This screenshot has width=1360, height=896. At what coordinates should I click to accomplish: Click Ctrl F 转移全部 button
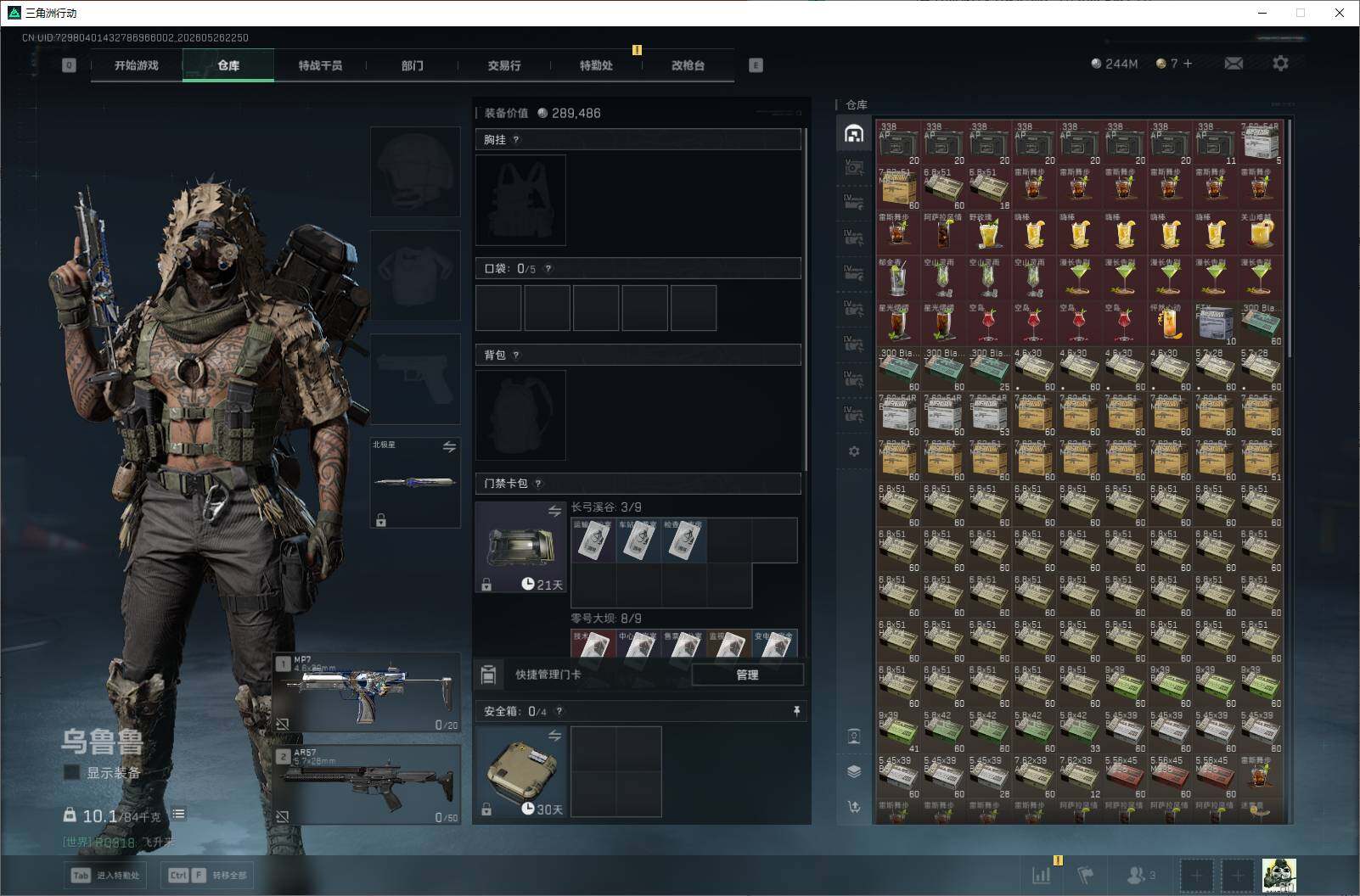pyautogui.click(x=208, y=875)
